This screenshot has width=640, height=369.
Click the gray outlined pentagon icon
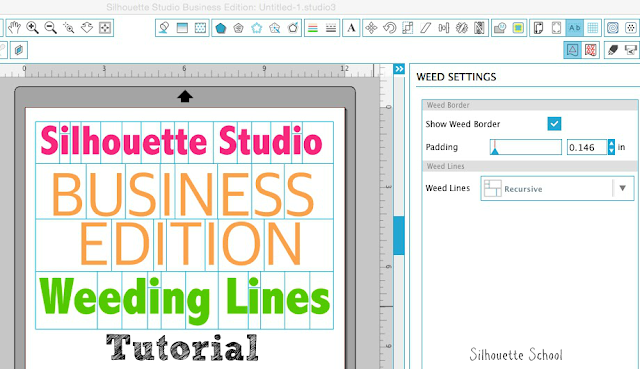pos(238,28)
